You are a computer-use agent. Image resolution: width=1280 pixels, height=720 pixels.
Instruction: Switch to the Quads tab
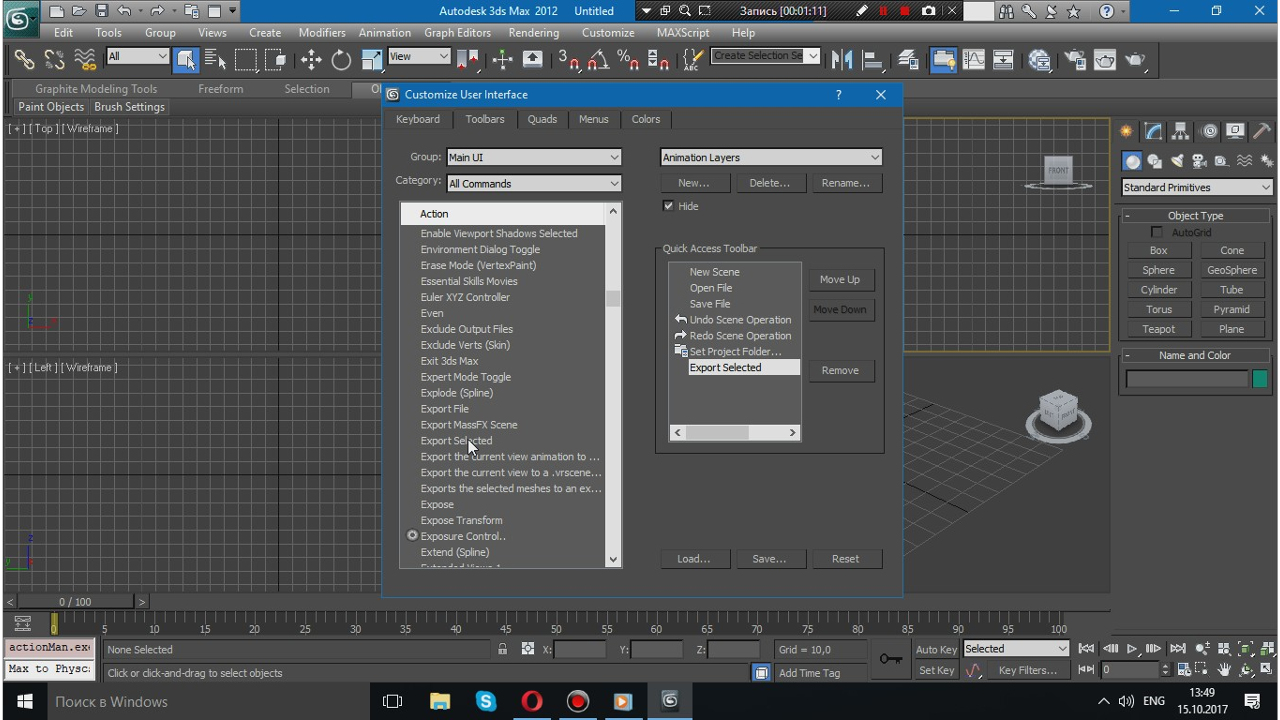[x=542, y=119]
